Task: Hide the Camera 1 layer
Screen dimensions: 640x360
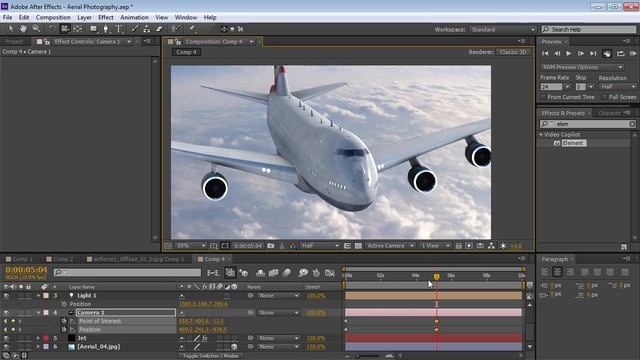Action: click(x=6, y=313)
